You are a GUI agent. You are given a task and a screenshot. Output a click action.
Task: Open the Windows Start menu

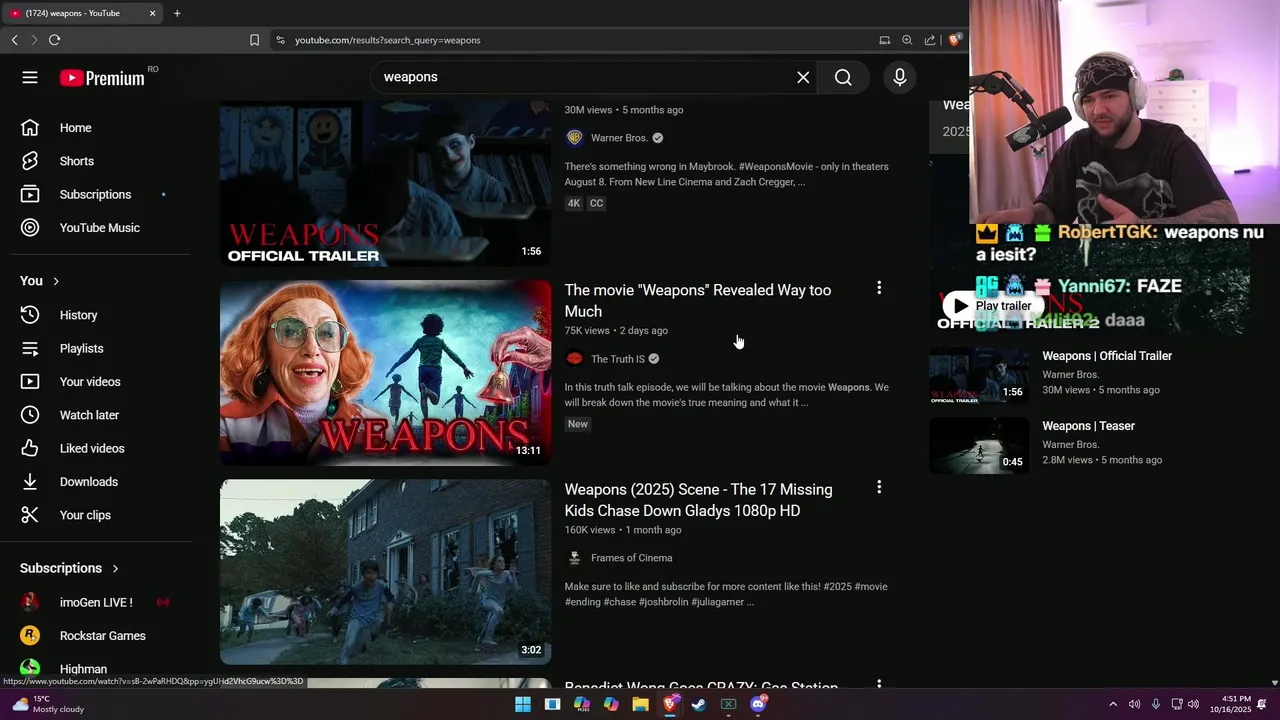[522, 704]
